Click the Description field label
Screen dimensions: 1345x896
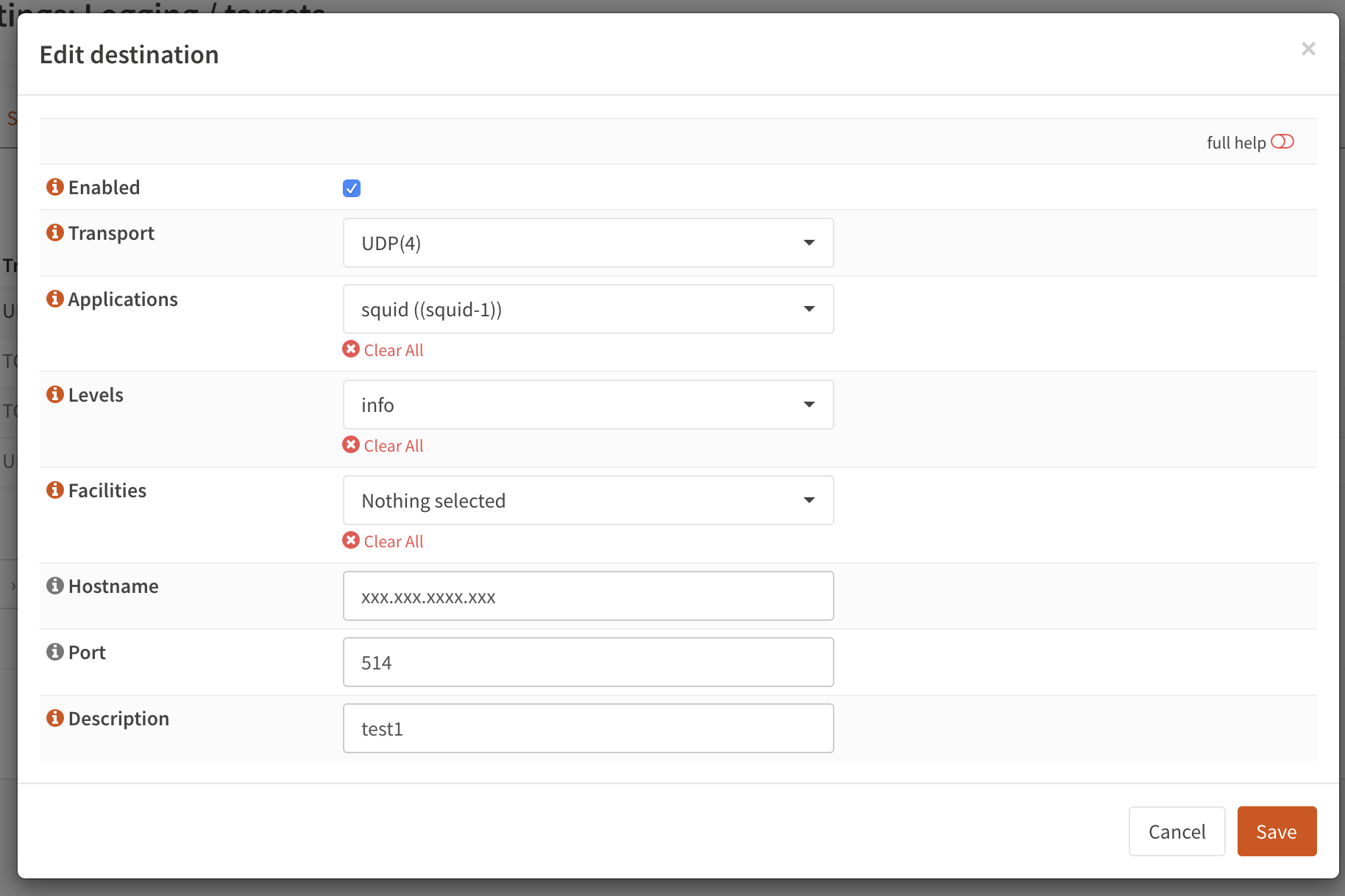(x=118, y=719)
